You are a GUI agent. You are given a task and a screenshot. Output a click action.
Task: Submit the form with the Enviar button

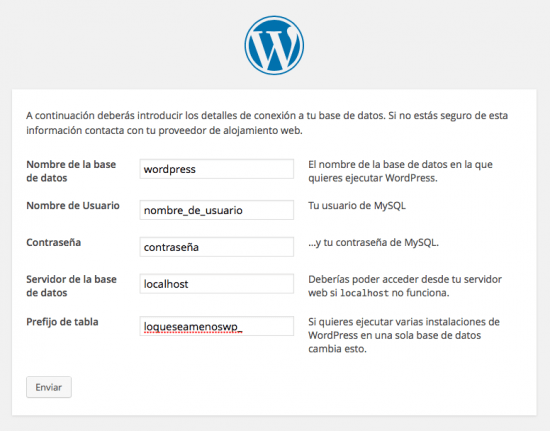[49, 387]
